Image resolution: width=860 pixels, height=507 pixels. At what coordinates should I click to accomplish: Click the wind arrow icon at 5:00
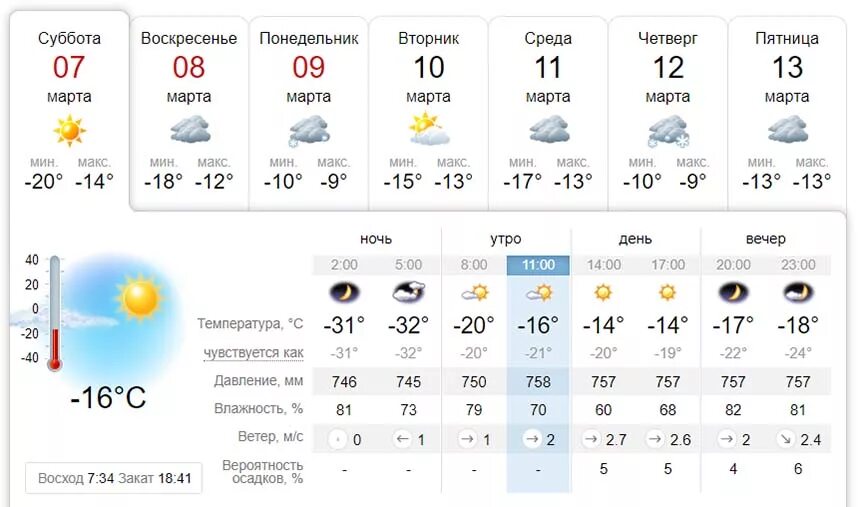click(x=402, y=439)
